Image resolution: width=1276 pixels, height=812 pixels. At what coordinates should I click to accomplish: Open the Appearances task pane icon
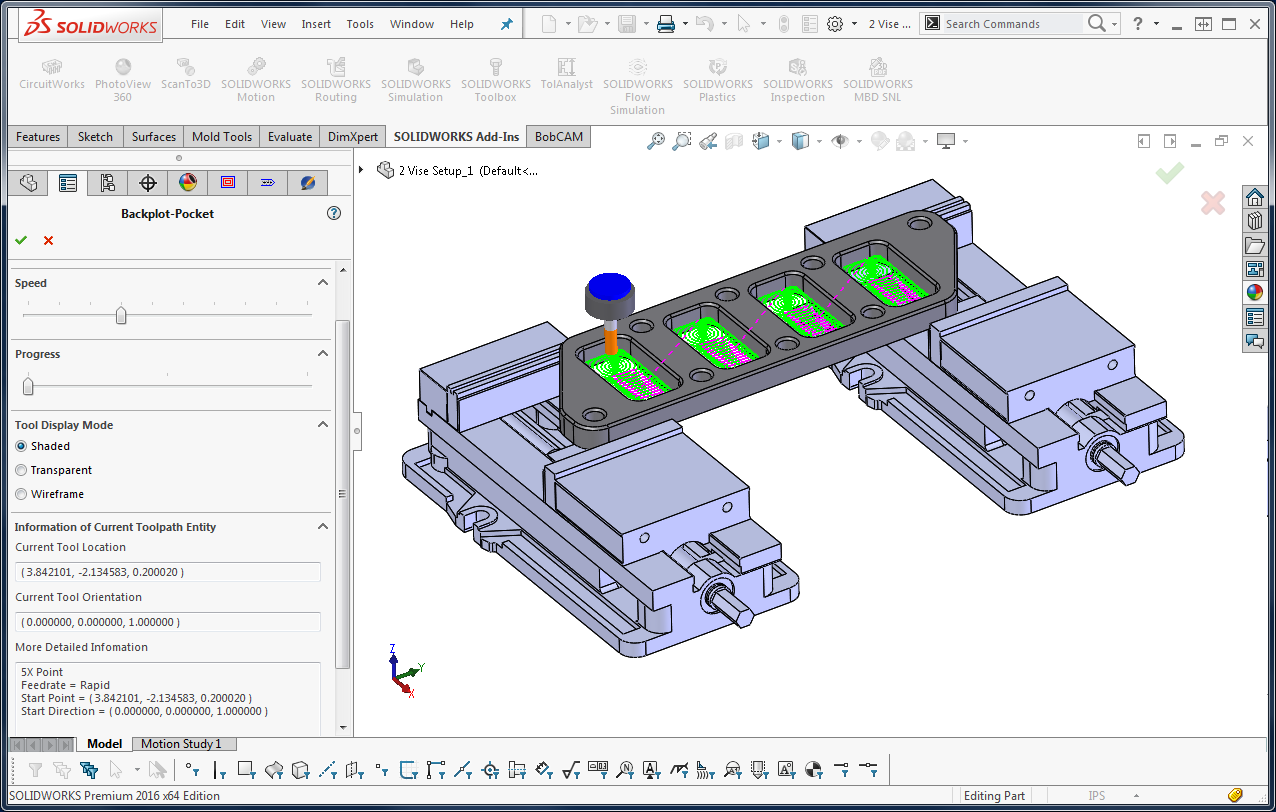(1254, 293)
